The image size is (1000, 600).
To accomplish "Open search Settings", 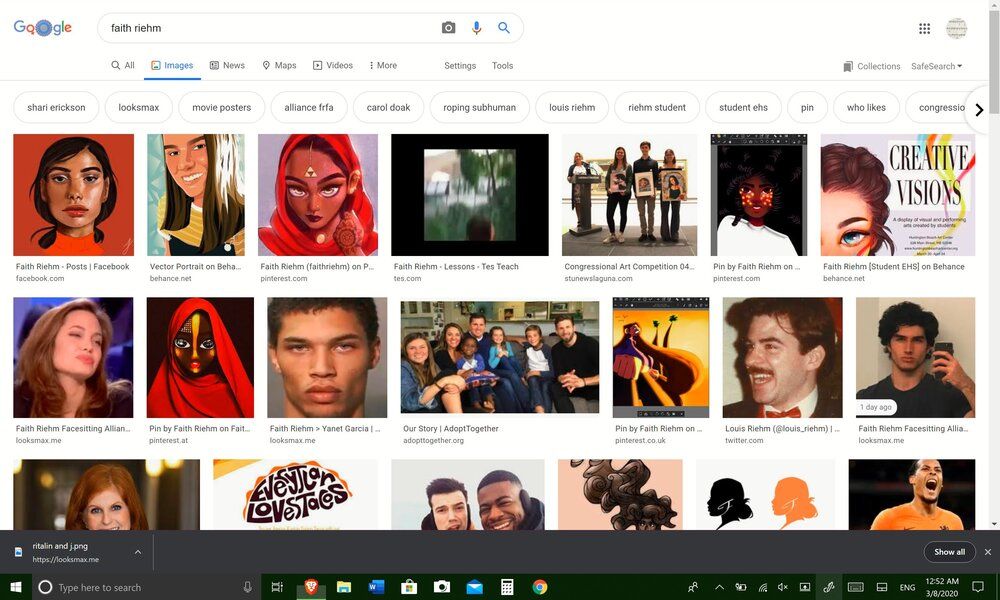I will [x=460, y=66].
